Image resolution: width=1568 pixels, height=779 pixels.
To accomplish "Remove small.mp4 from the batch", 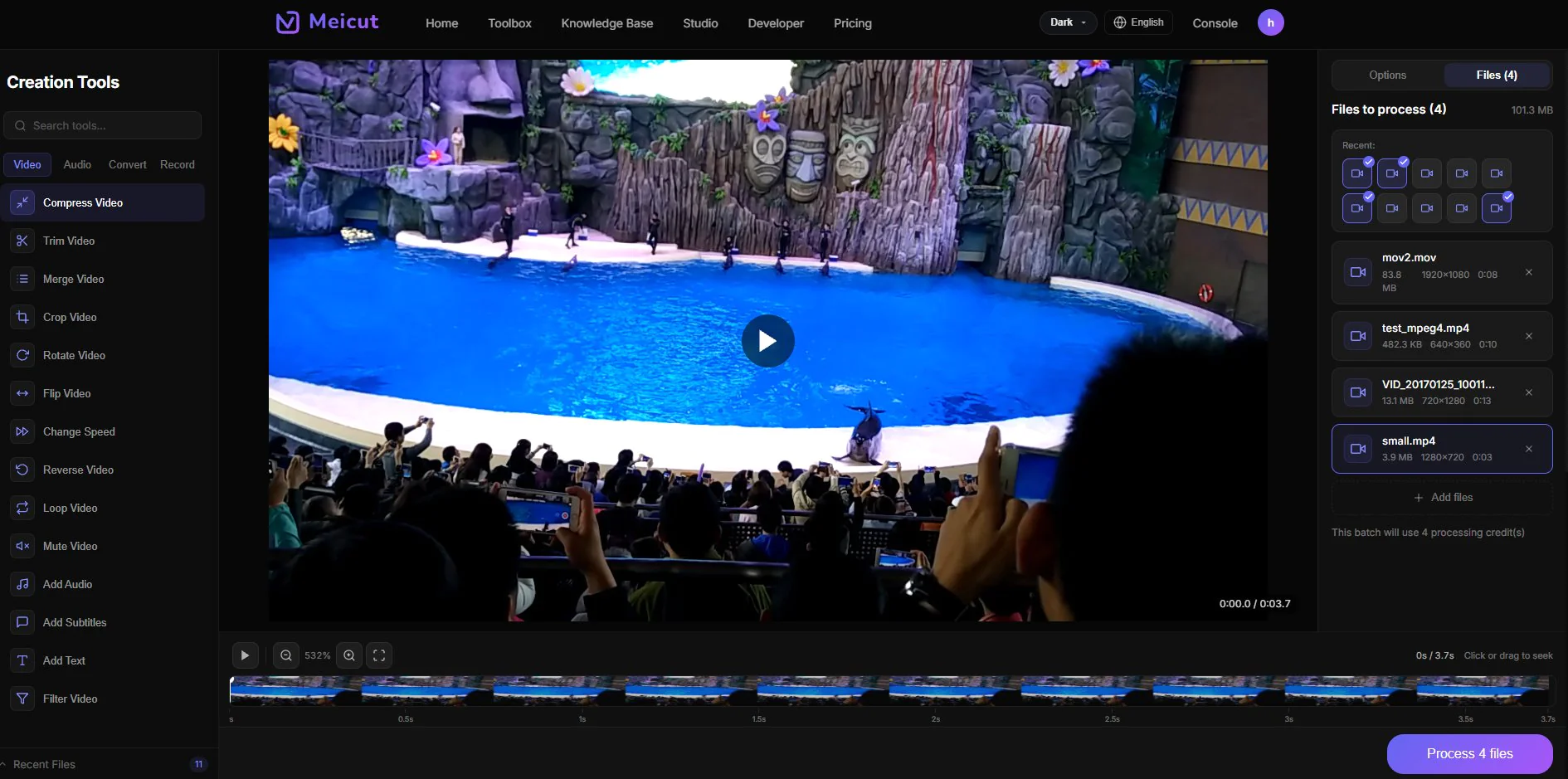I will click(1529, 449).
